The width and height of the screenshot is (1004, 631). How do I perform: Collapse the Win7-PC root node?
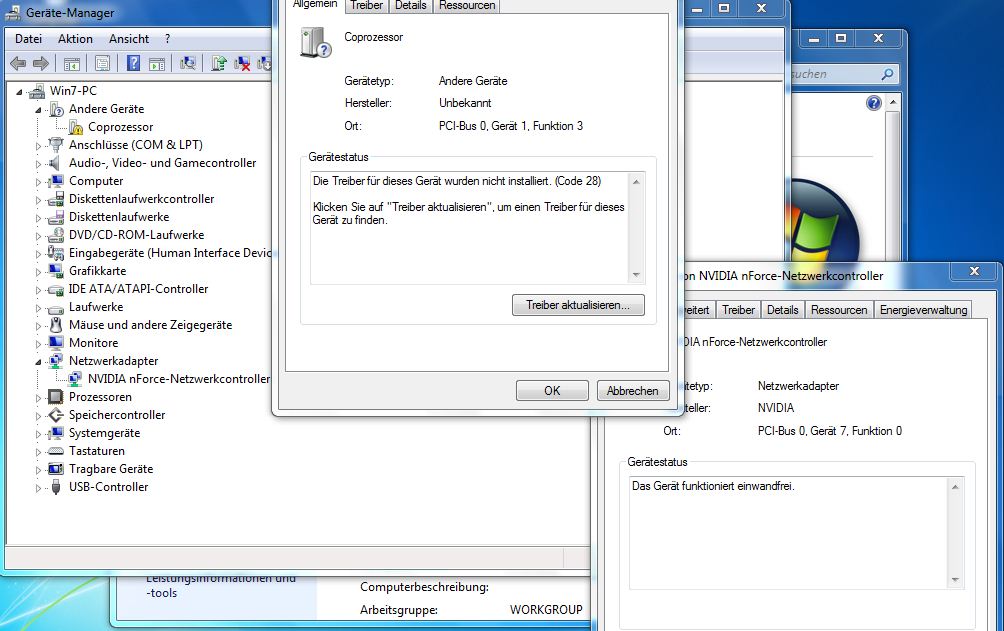19,92
